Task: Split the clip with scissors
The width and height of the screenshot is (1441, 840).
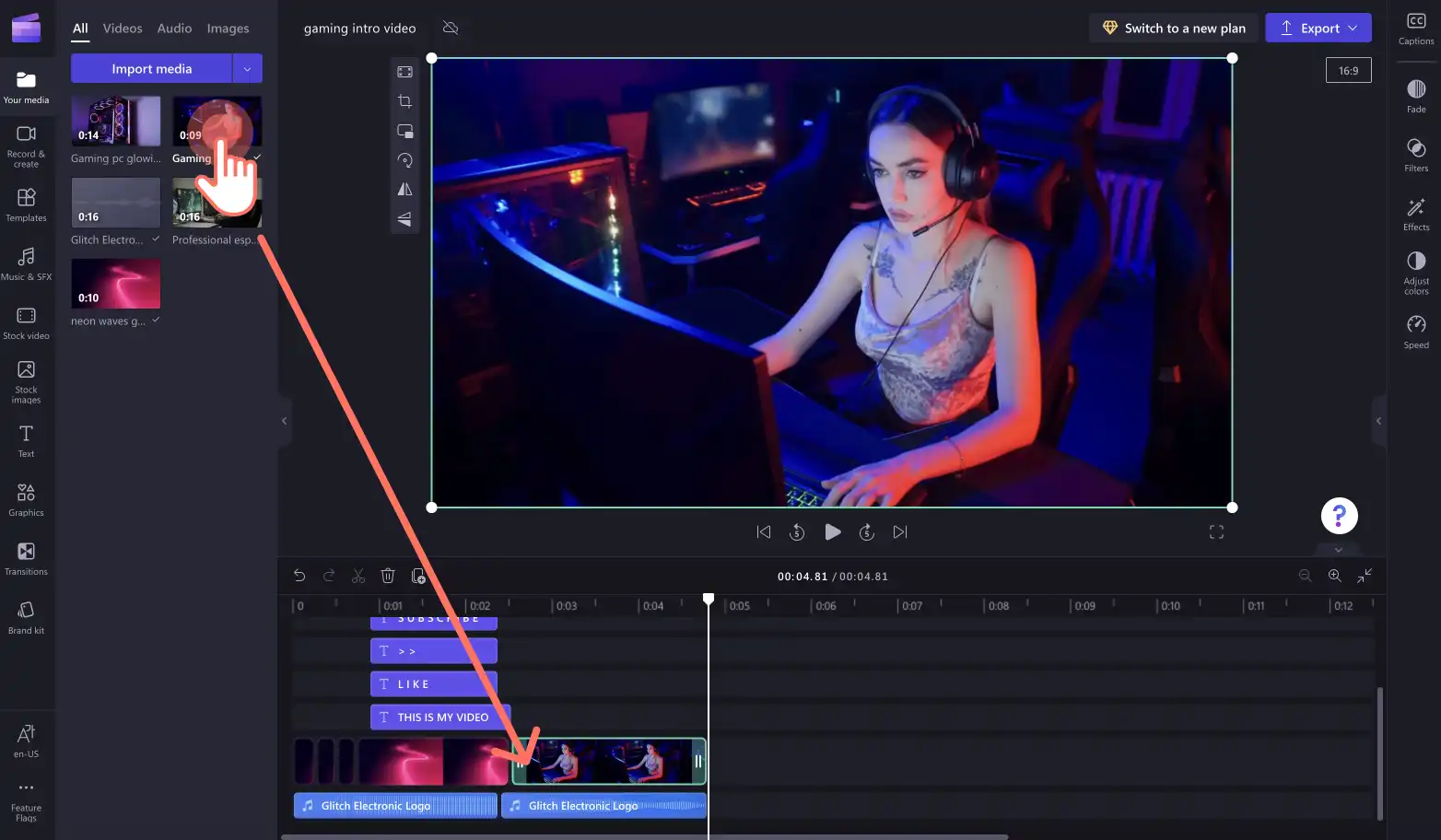Action: 358,576
